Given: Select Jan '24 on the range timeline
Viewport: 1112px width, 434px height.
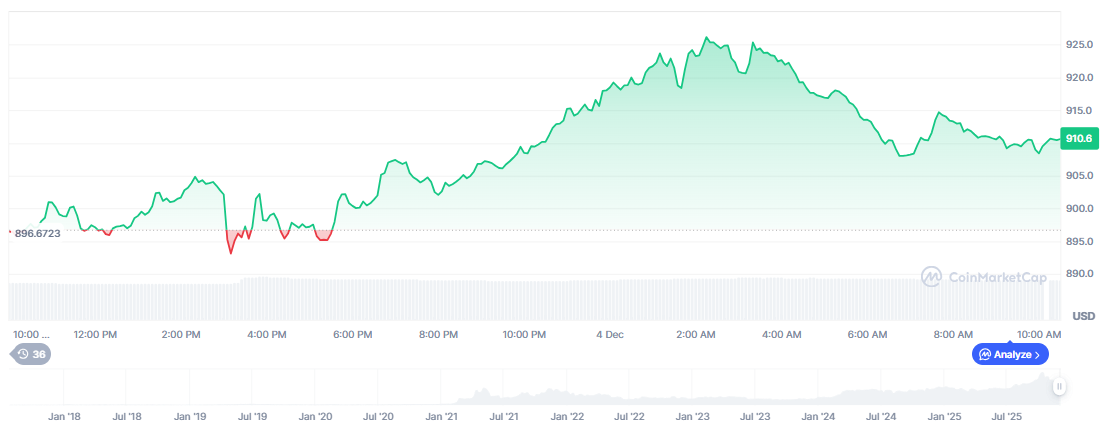Looking at the screenshot, I should click(x=819, y=417).
